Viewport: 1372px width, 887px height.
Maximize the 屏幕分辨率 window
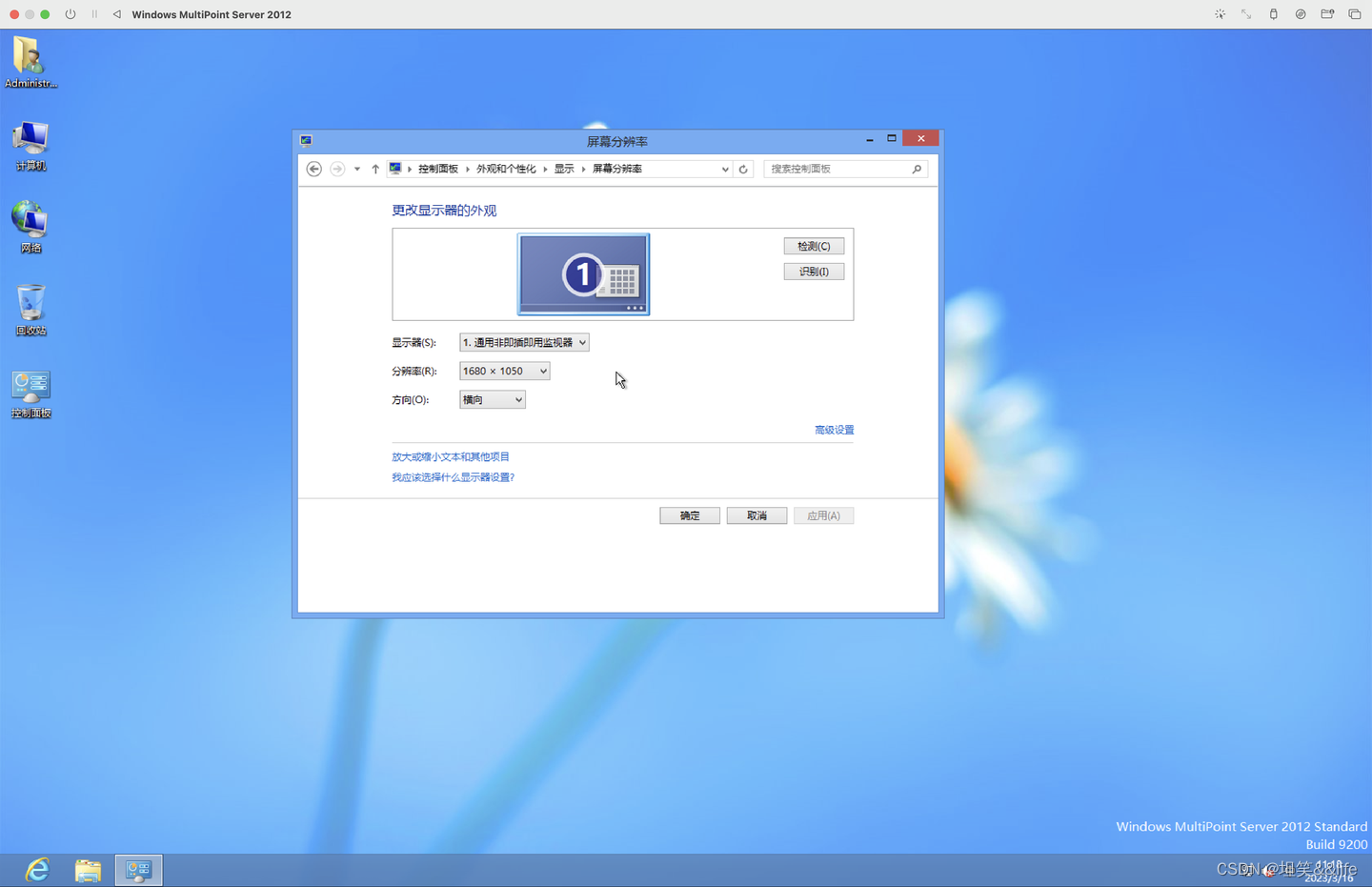(x=892, y=139)
